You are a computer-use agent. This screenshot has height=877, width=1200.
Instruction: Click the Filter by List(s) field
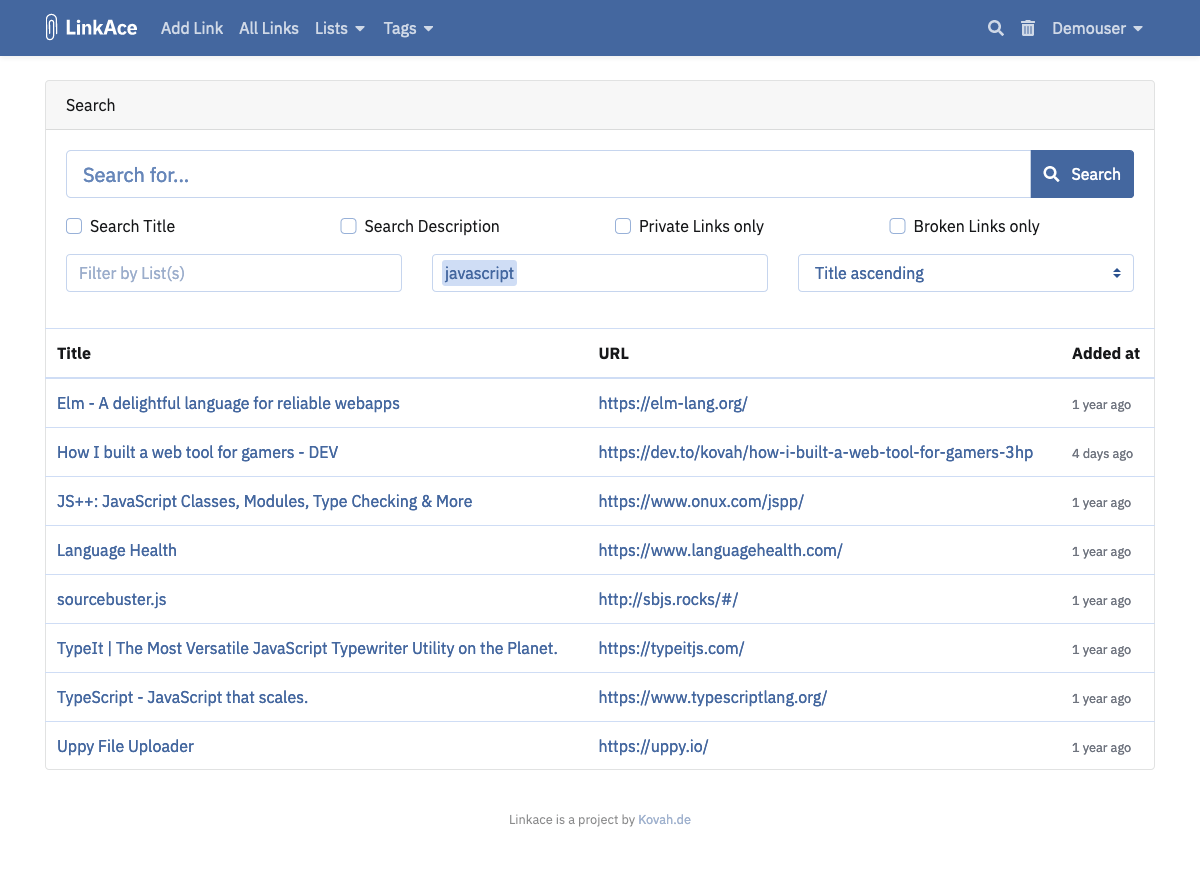pos(234,273)
